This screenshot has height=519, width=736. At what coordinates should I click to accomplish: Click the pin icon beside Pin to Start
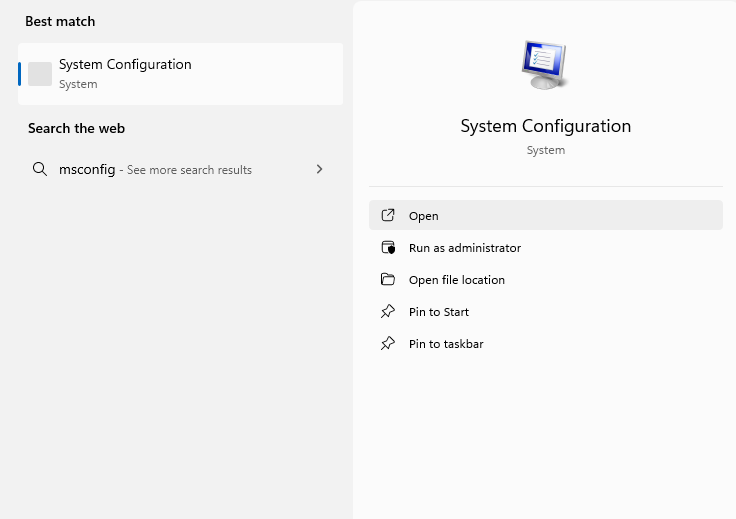[x=388, y=312]
